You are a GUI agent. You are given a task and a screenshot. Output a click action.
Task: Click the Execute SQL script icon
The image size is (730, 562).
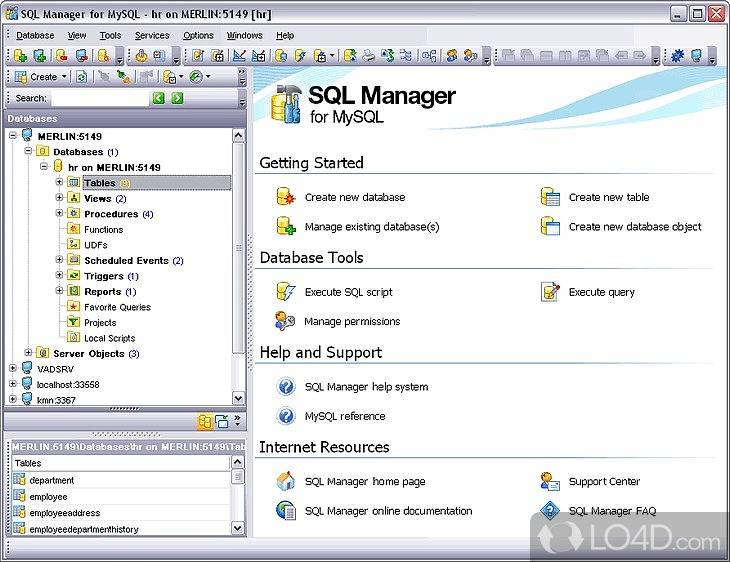coord(287,292)
